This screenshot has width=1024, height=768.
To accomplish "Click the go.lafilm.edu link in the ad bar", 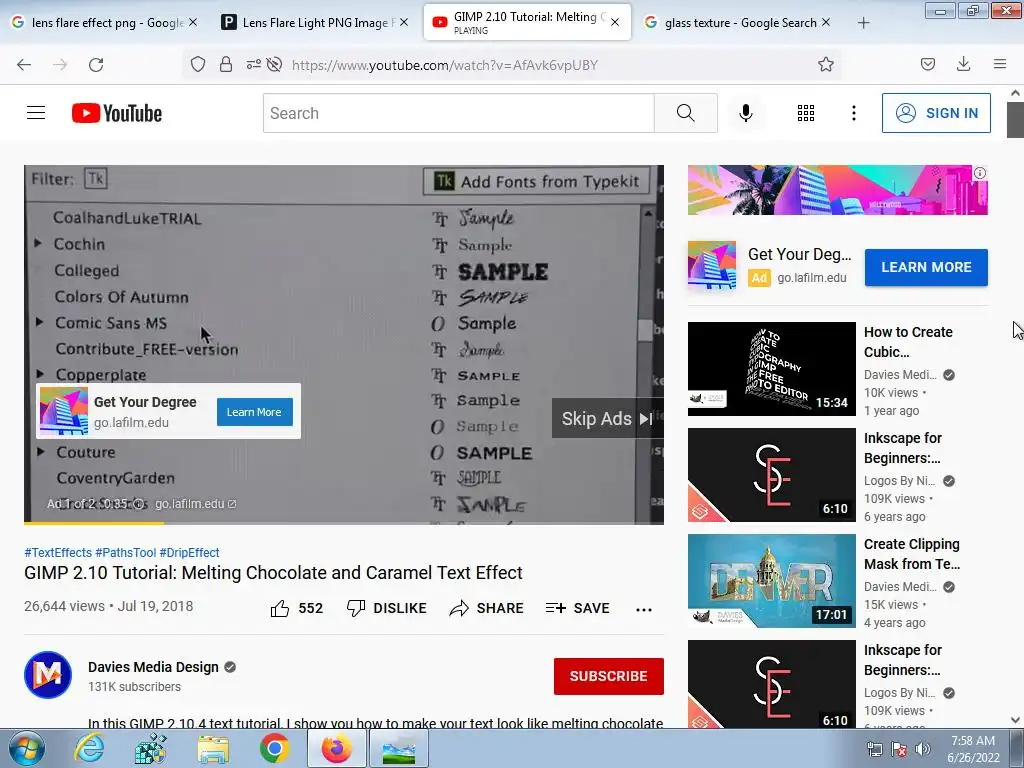I will [x=195, y=504].
